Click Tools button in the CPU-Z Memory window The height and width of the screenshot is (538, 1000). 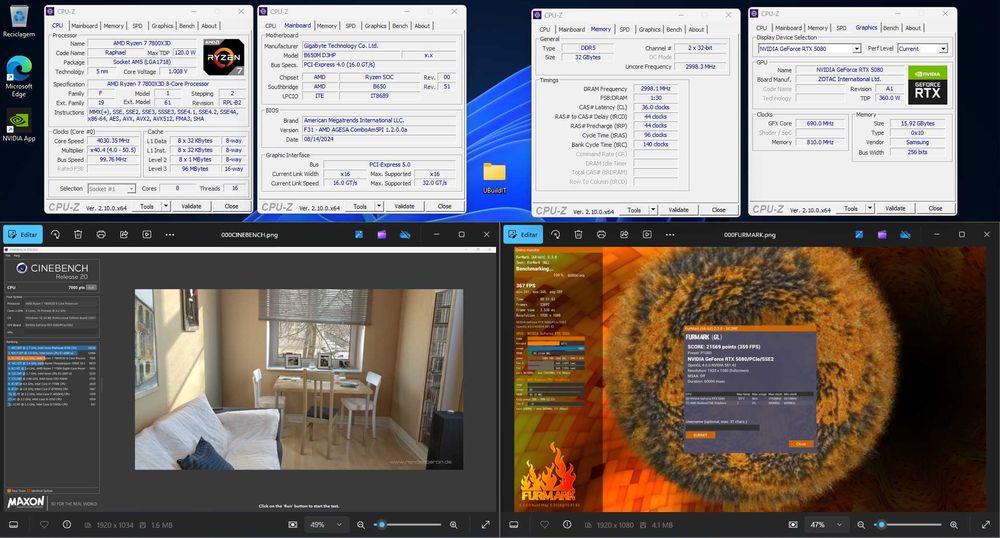point(634,210)
